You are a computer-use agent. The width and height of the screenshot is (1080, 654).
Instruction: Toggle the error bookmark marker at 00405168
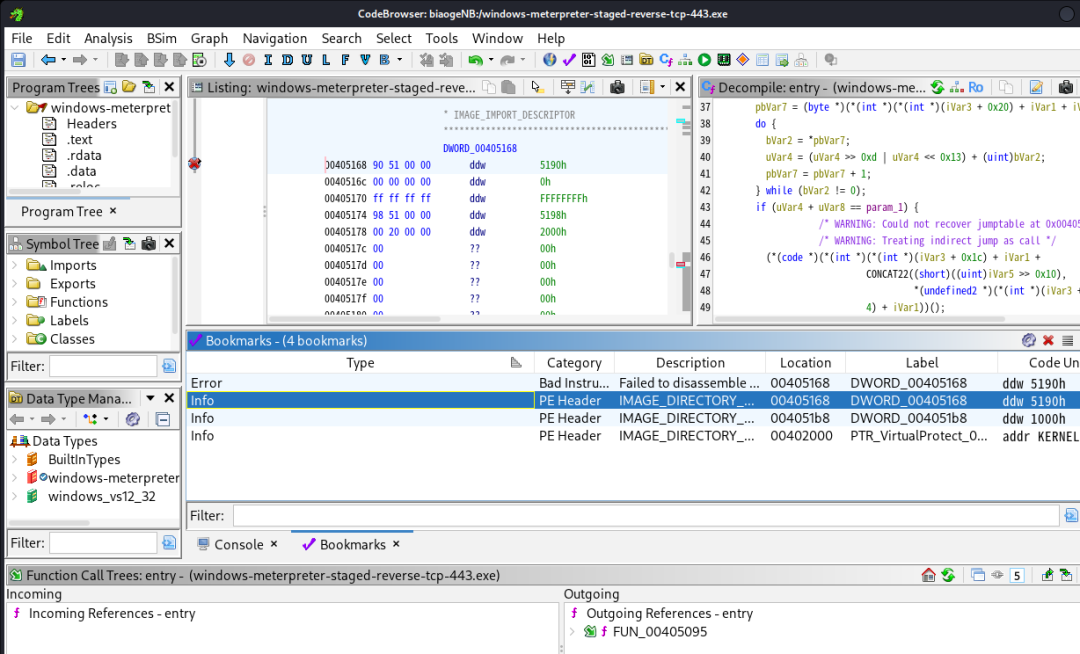pos(194,163)
